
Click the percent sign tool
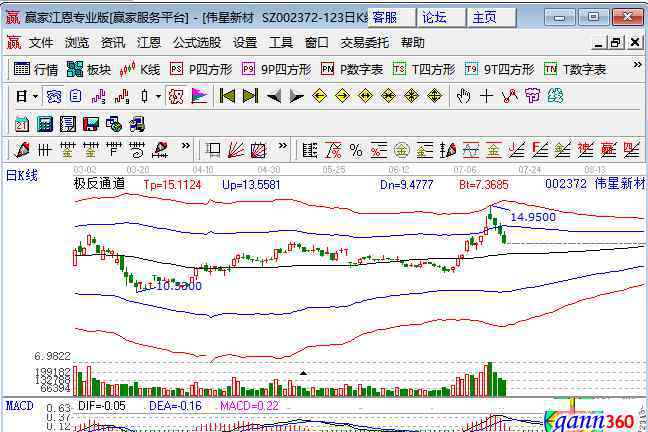pos(356,150)
